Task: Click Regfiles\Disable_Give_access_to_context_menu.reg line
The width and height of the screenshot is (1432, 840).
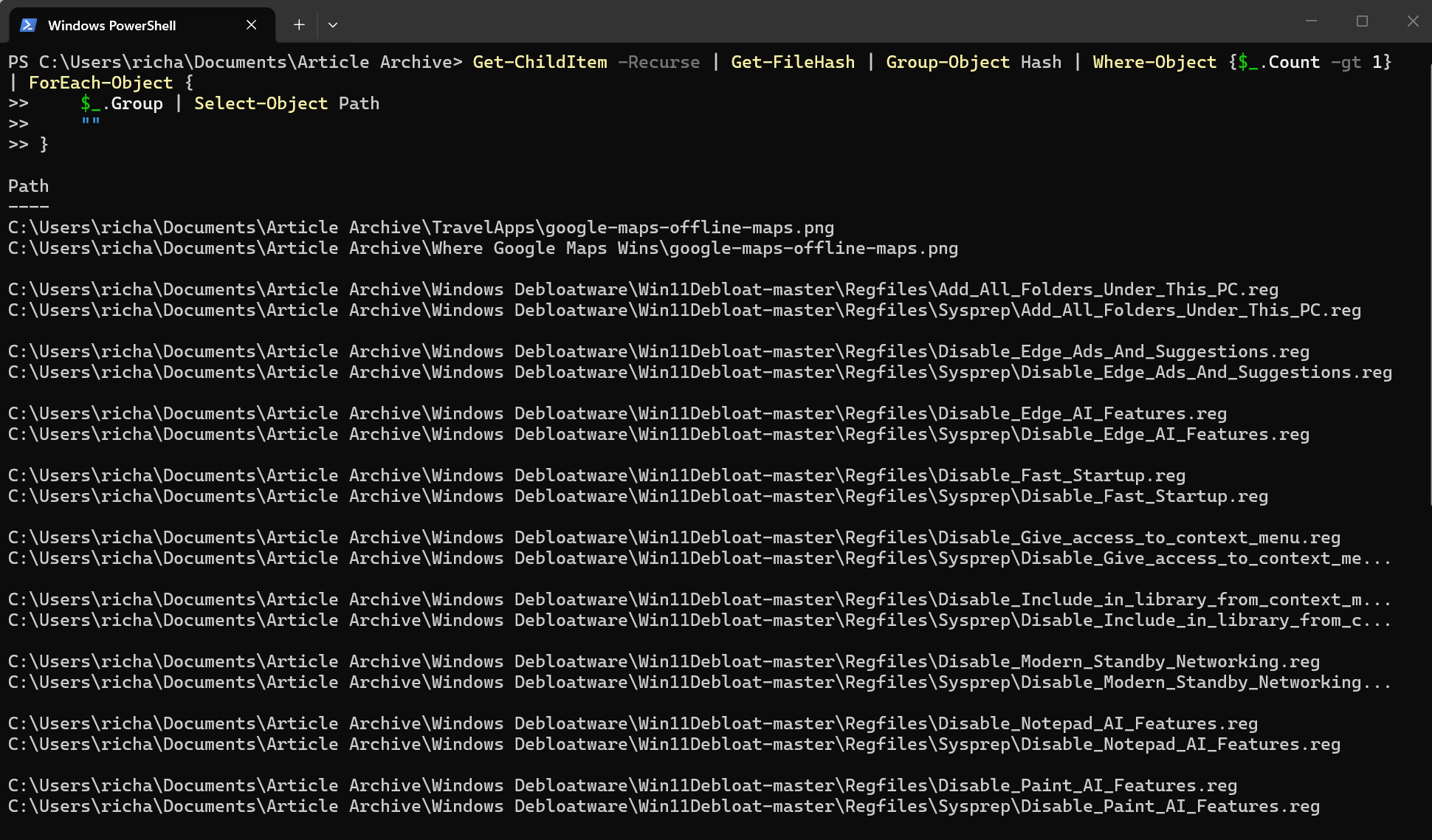Action: (674, 537)
